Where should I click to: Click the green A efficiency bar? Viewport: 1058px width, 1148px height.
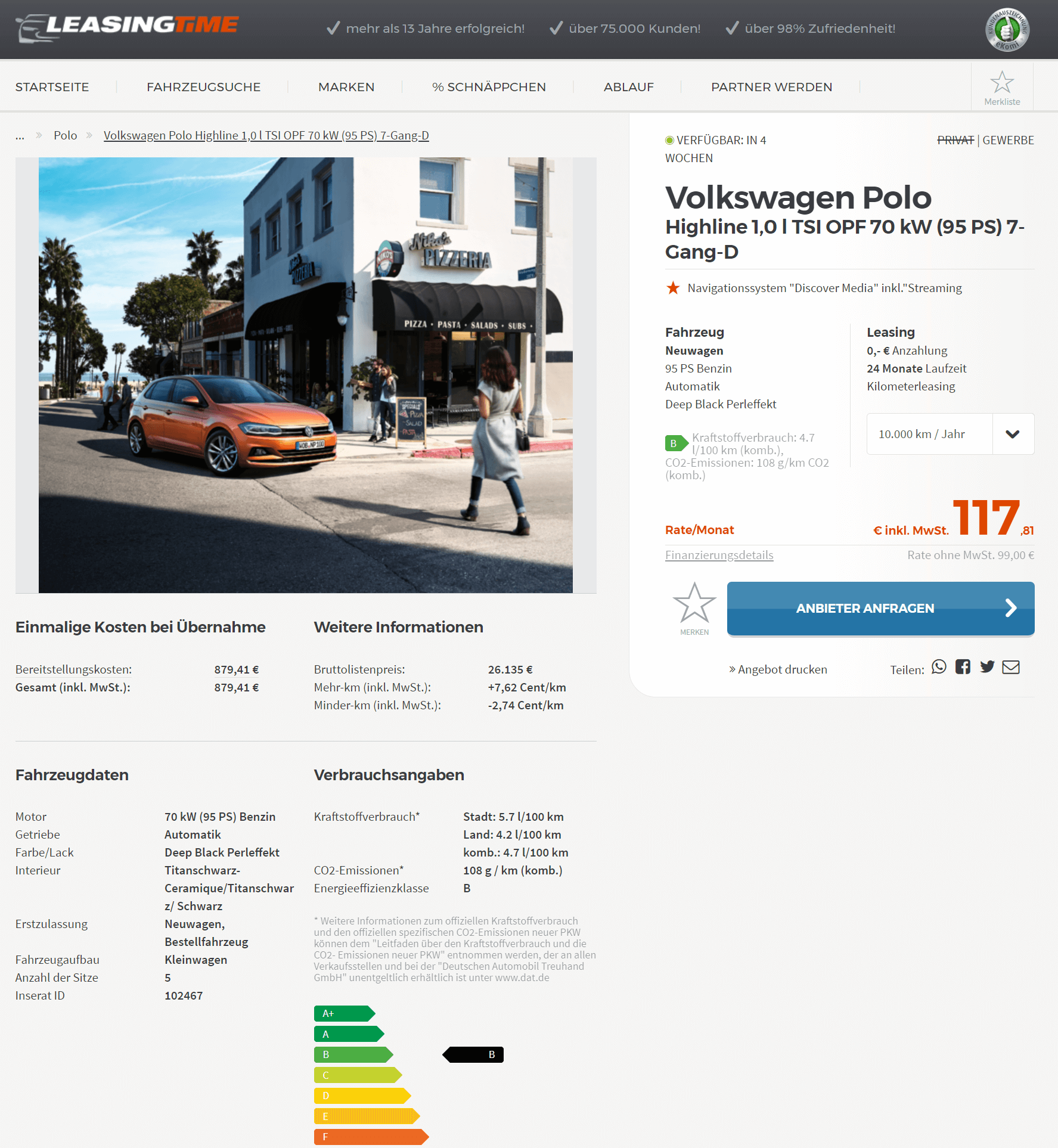[349, 1034]
